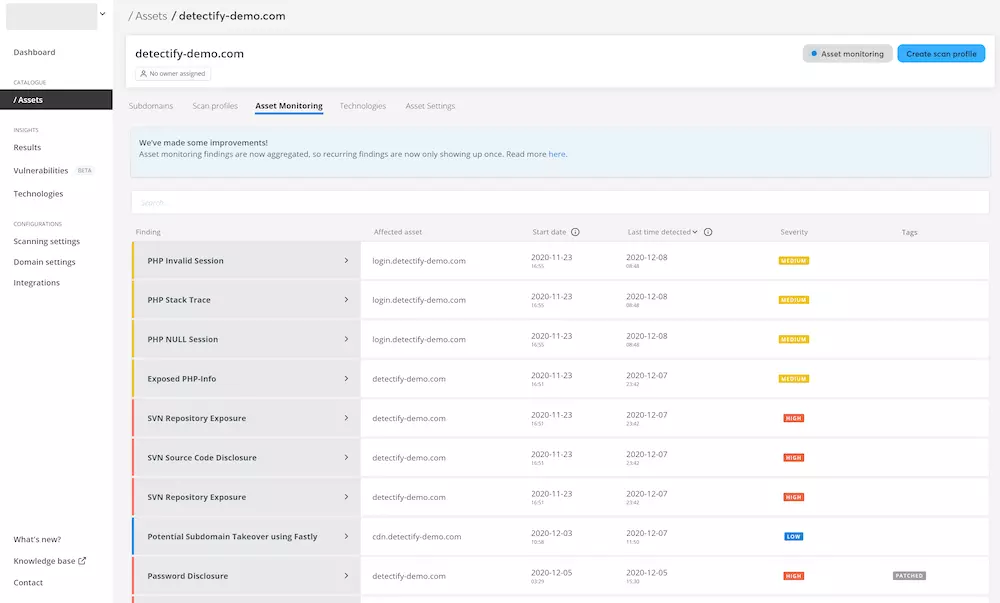The height and width of the screenshot is (603, 1000).
Task: Click the Create scan profile button
Action: (x=941, y=54)
